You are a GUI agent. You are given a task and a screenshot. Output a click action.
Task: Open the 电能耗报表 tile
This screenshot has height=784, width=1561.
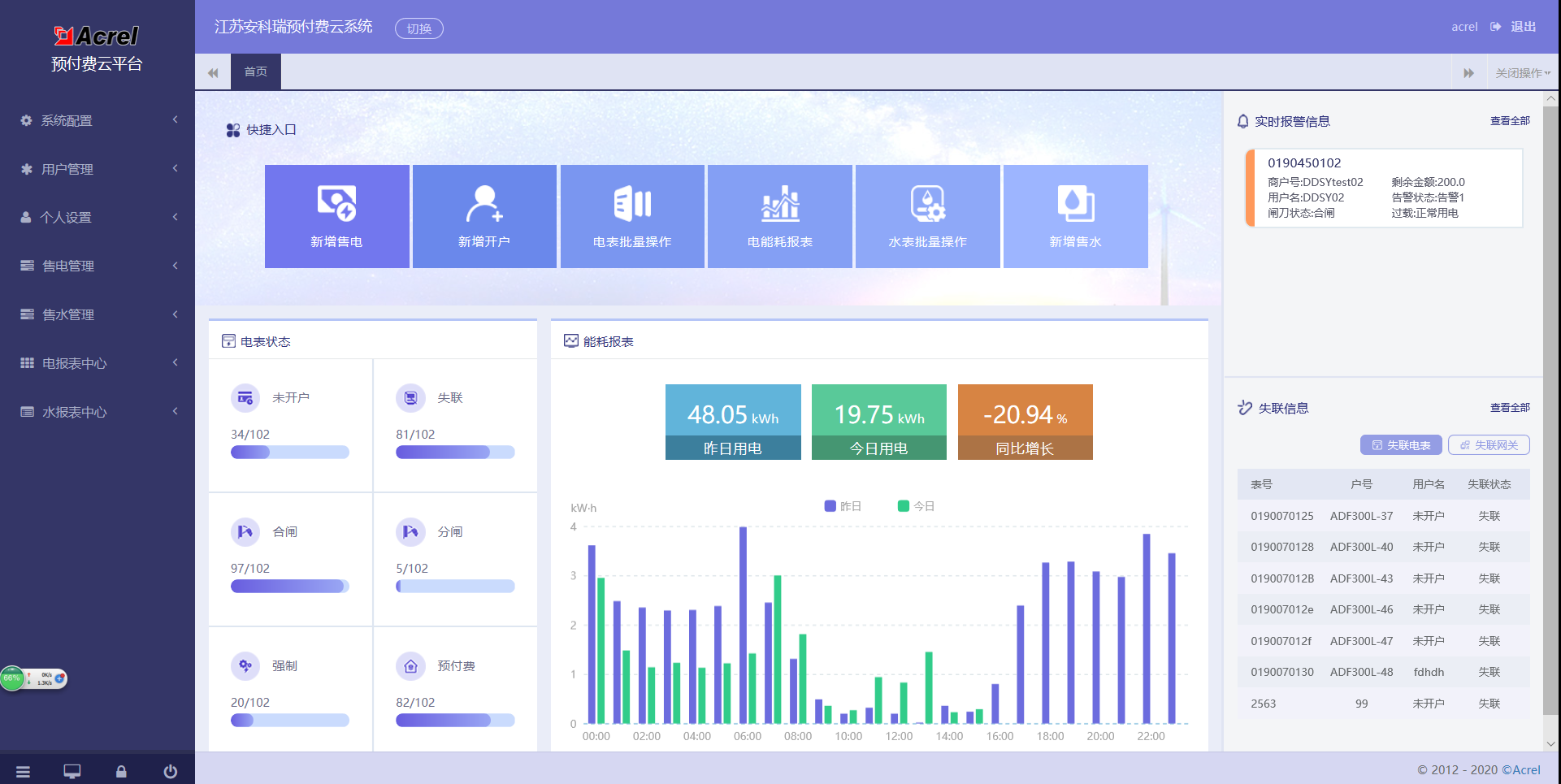coord(780,216)
